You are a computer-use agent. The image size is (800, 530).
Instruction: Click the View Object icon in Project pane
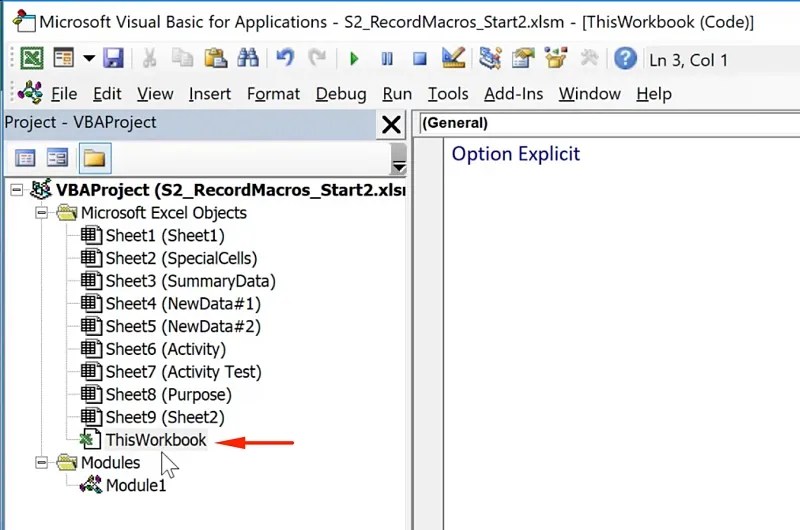coord(57,158)
